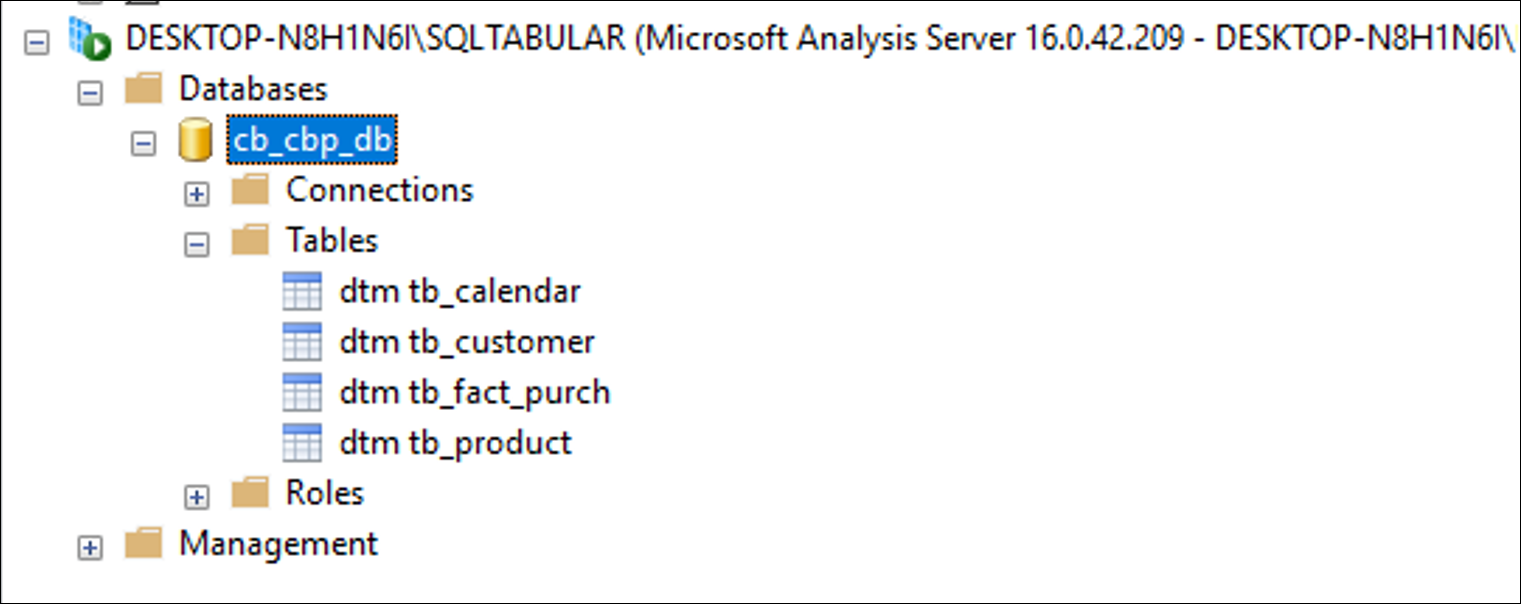Select the dtm tb_customer table
Viewport: 1521px width, 604px height.
pos(467,342)
